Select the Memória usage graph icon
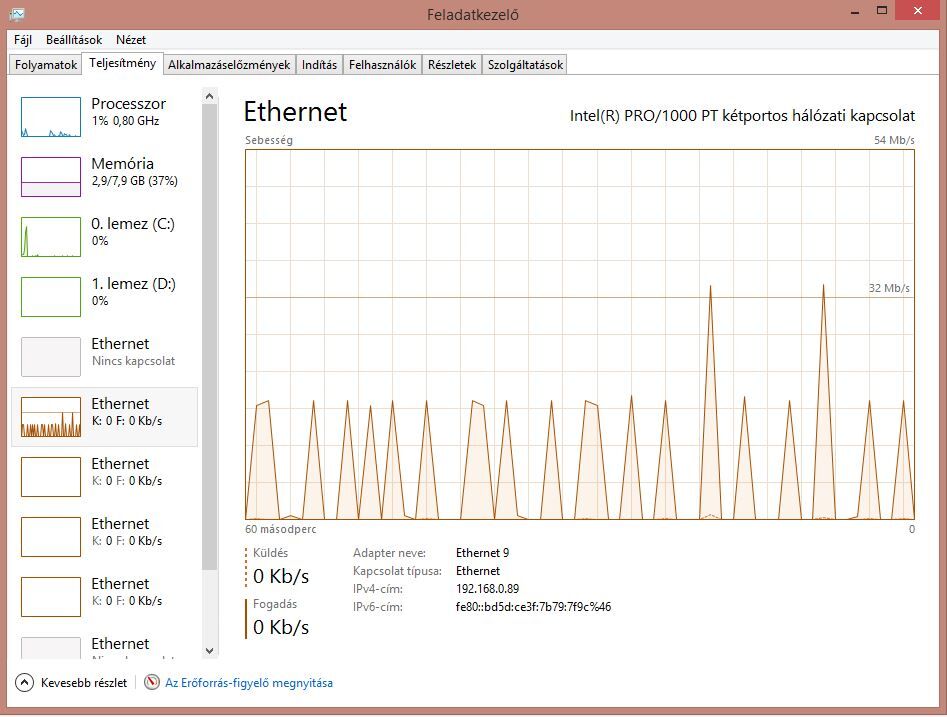 pyautogui.click(x=51, y=177)
